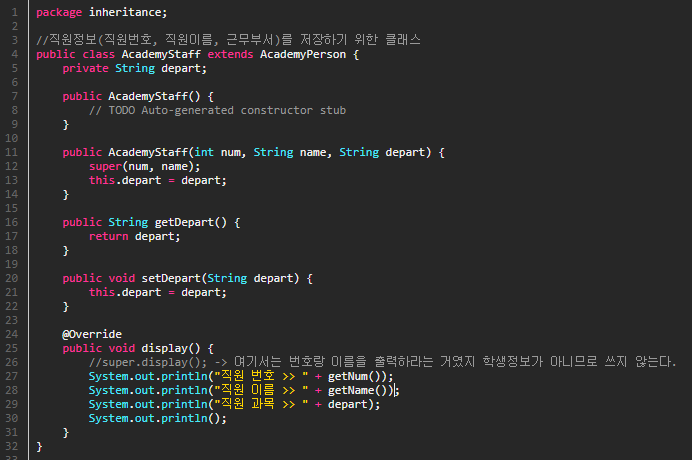Click line number 28 in the gutter
Viewport: 692px width, 460px height.
12,390
